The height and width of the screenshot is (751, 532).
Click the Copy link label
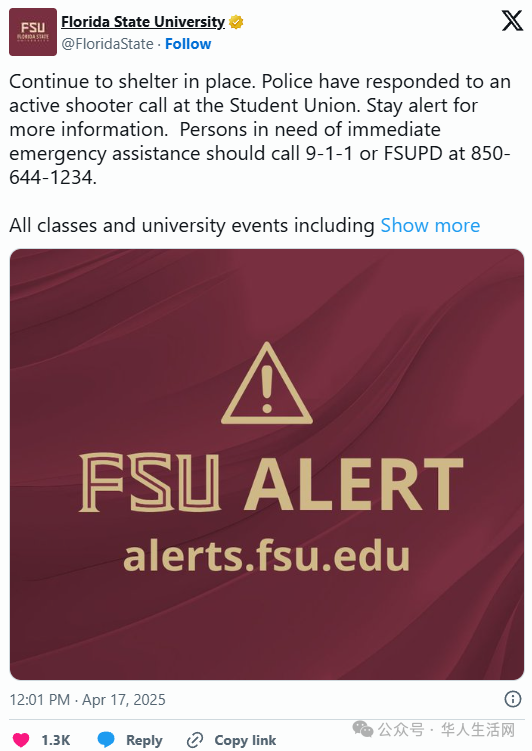pos(245,740)
